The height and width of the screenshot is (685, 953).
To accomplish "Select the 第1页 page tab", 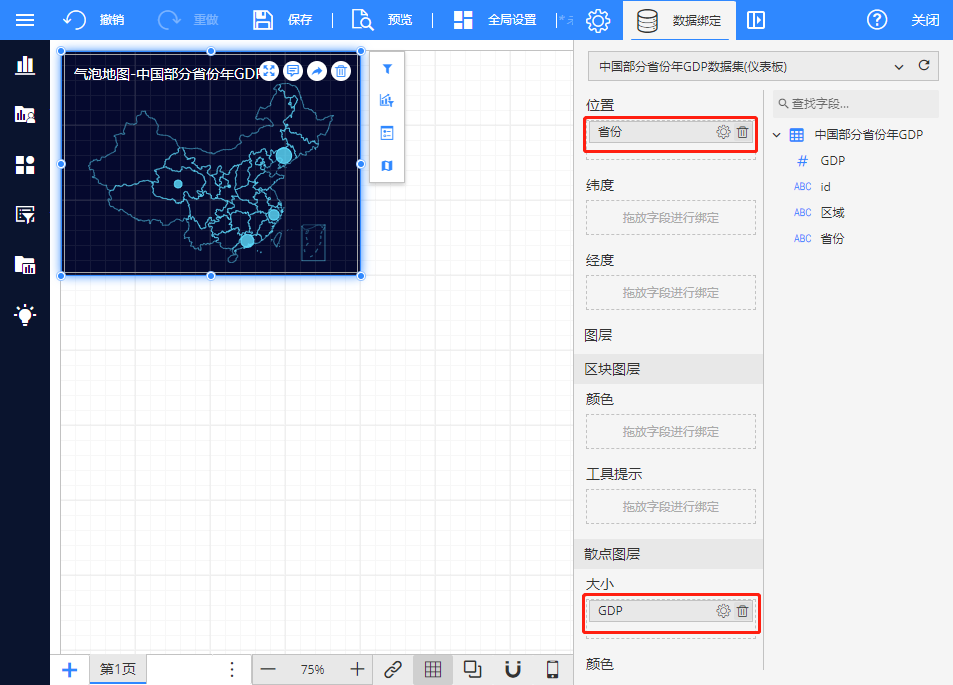I will (118, 670).
